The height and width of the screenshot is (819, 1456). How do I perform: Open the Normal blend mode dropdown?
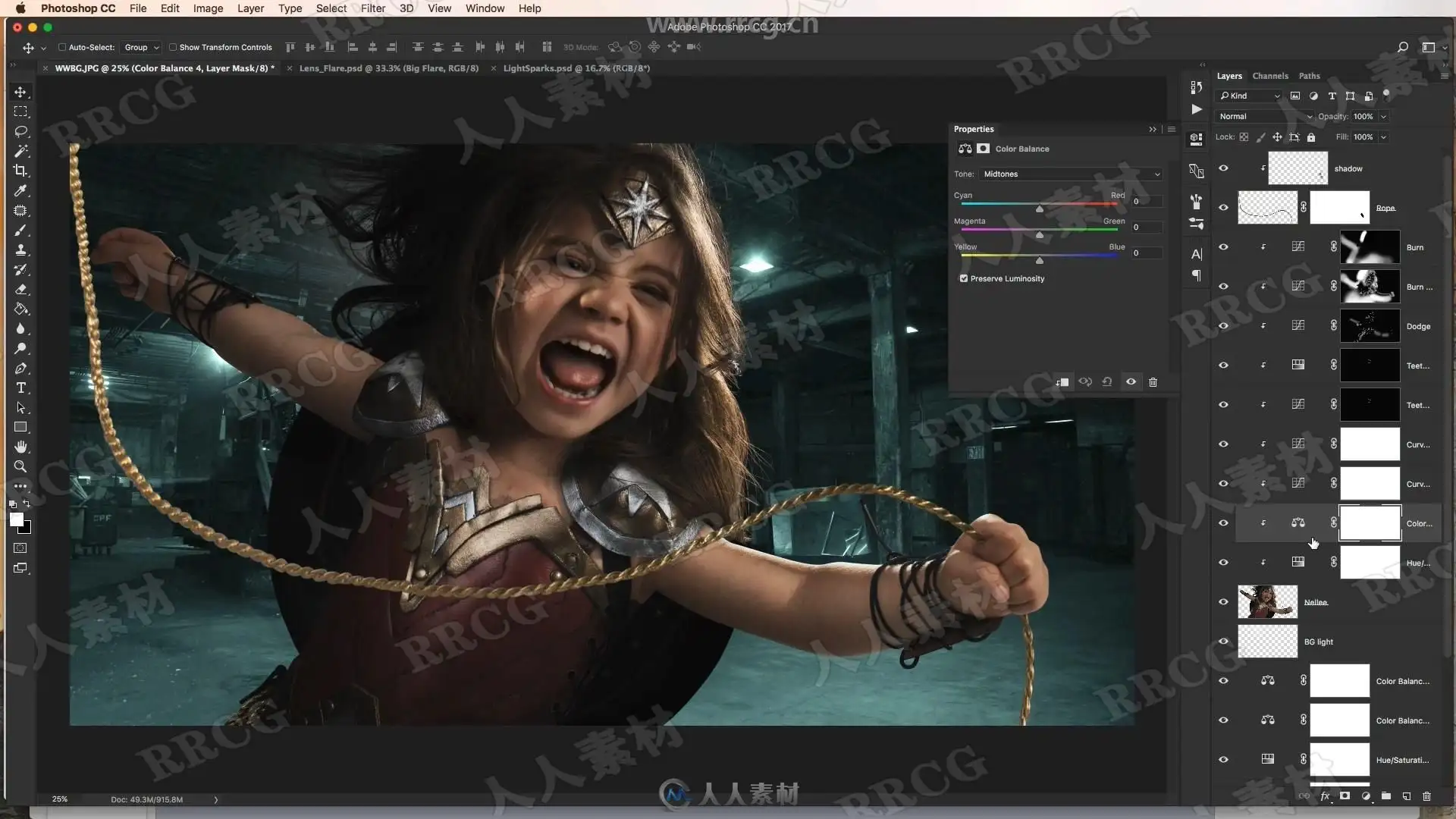tap(1263, 117)
